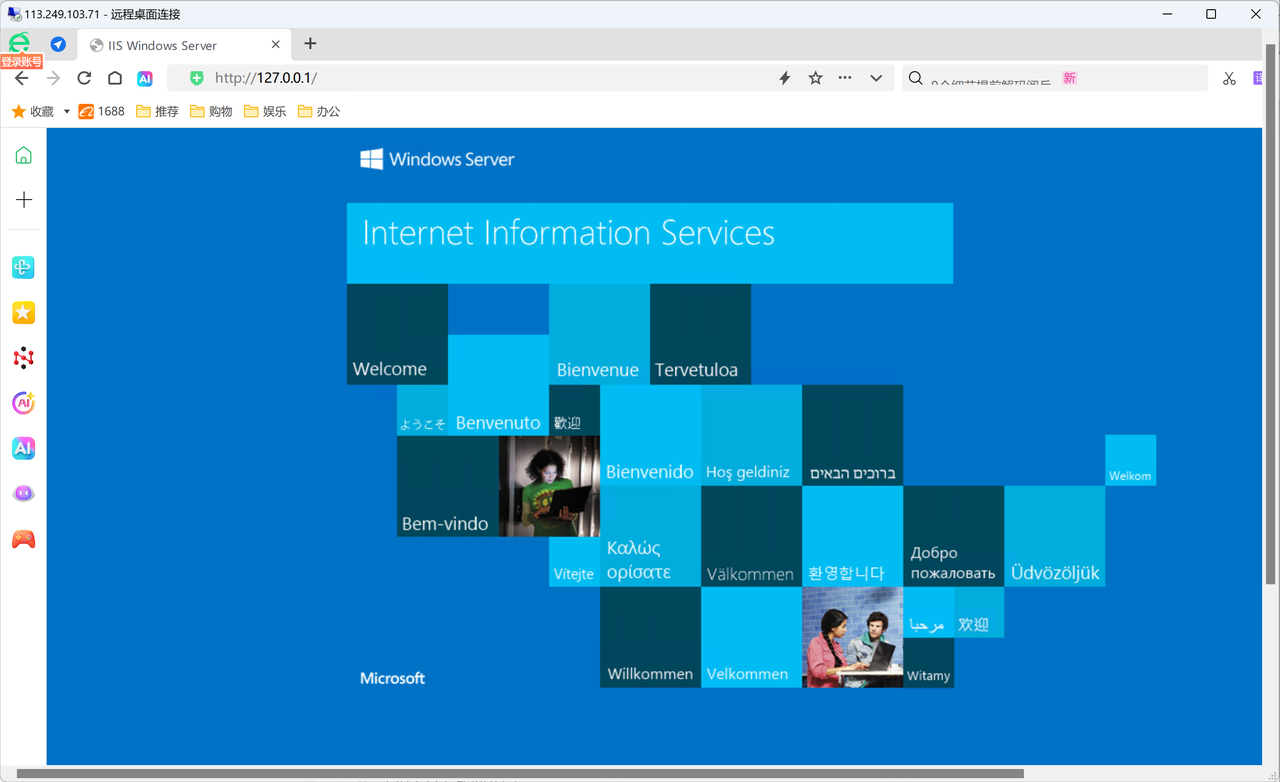
Task: Click the lightning speed mode icon
Action: coord(785,78)
